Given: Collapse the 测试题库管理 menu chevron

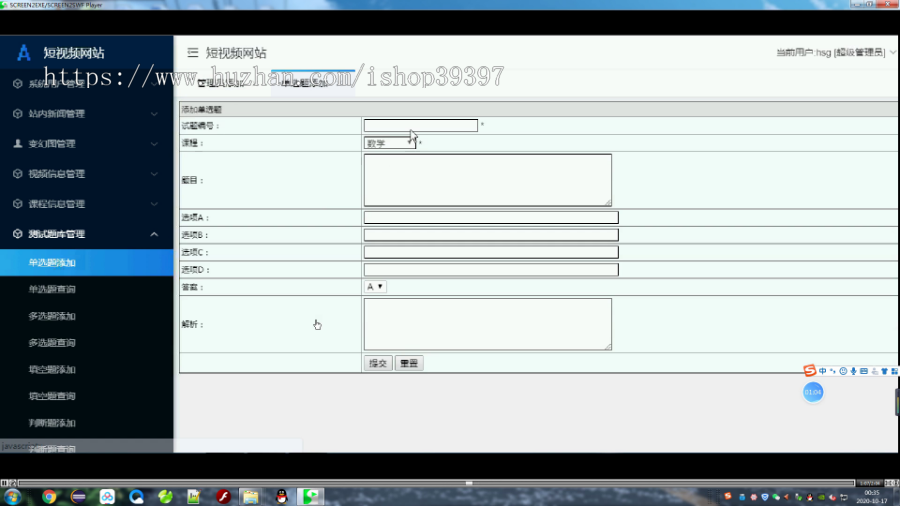Looking at the screenshot, I should (154, 234).
